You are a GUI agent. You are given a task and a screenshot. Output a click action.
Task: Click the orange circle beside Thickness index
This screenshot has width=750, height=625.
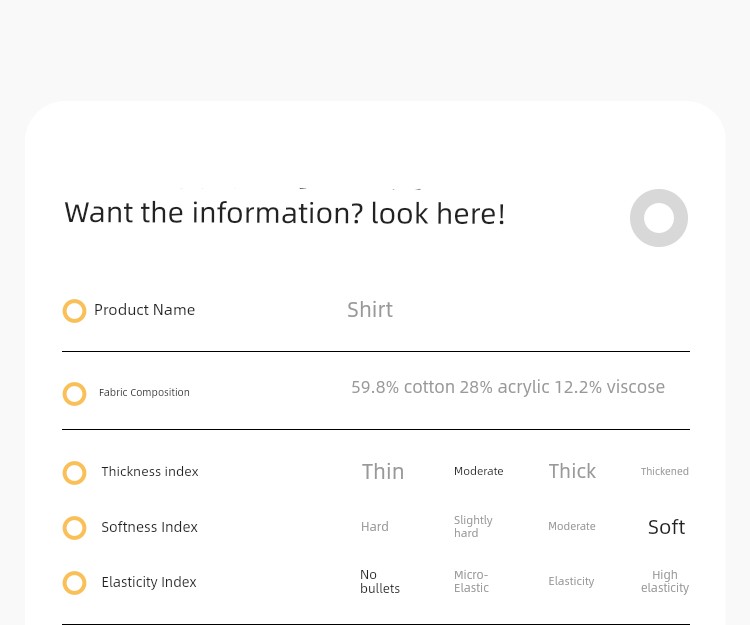click(74, 472)
